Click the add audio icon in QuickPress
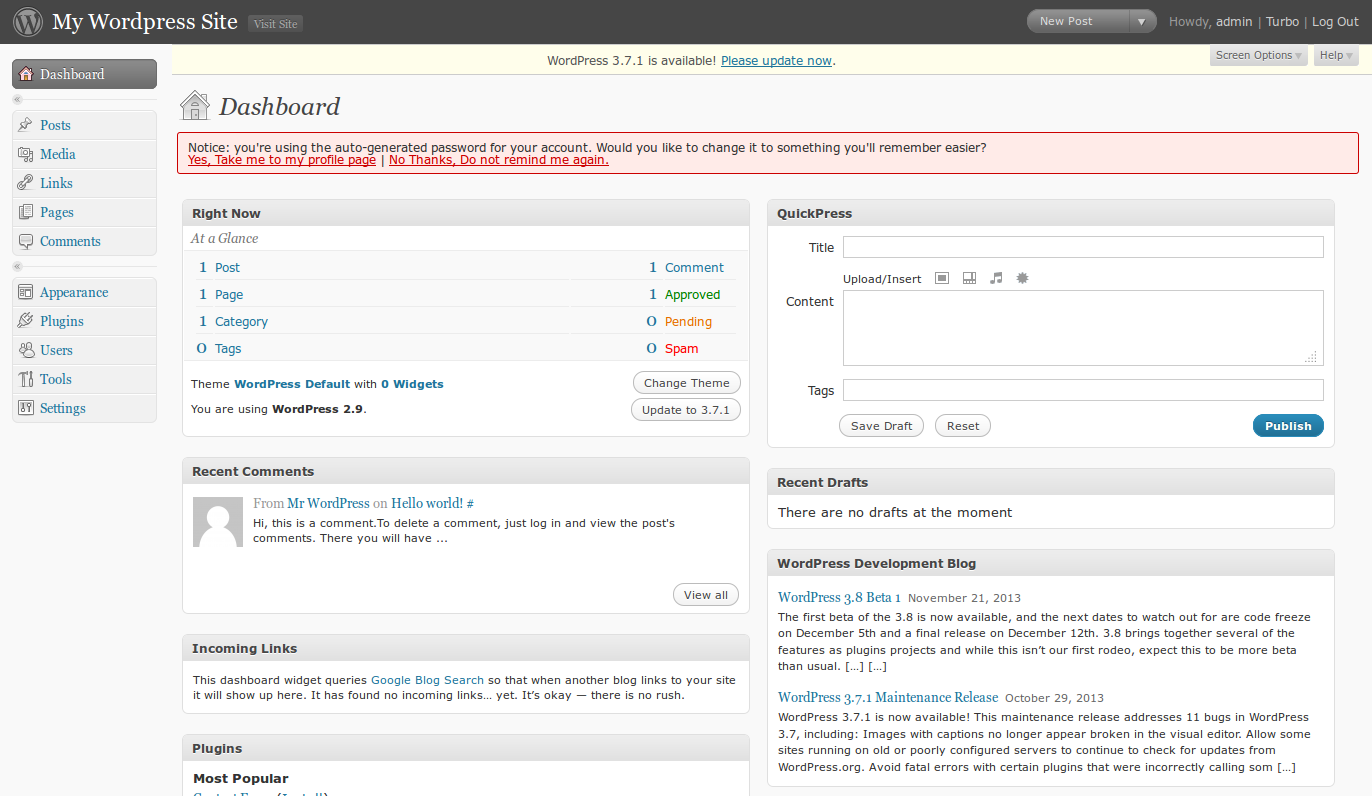1372x796 pixels. coord(995,279)
